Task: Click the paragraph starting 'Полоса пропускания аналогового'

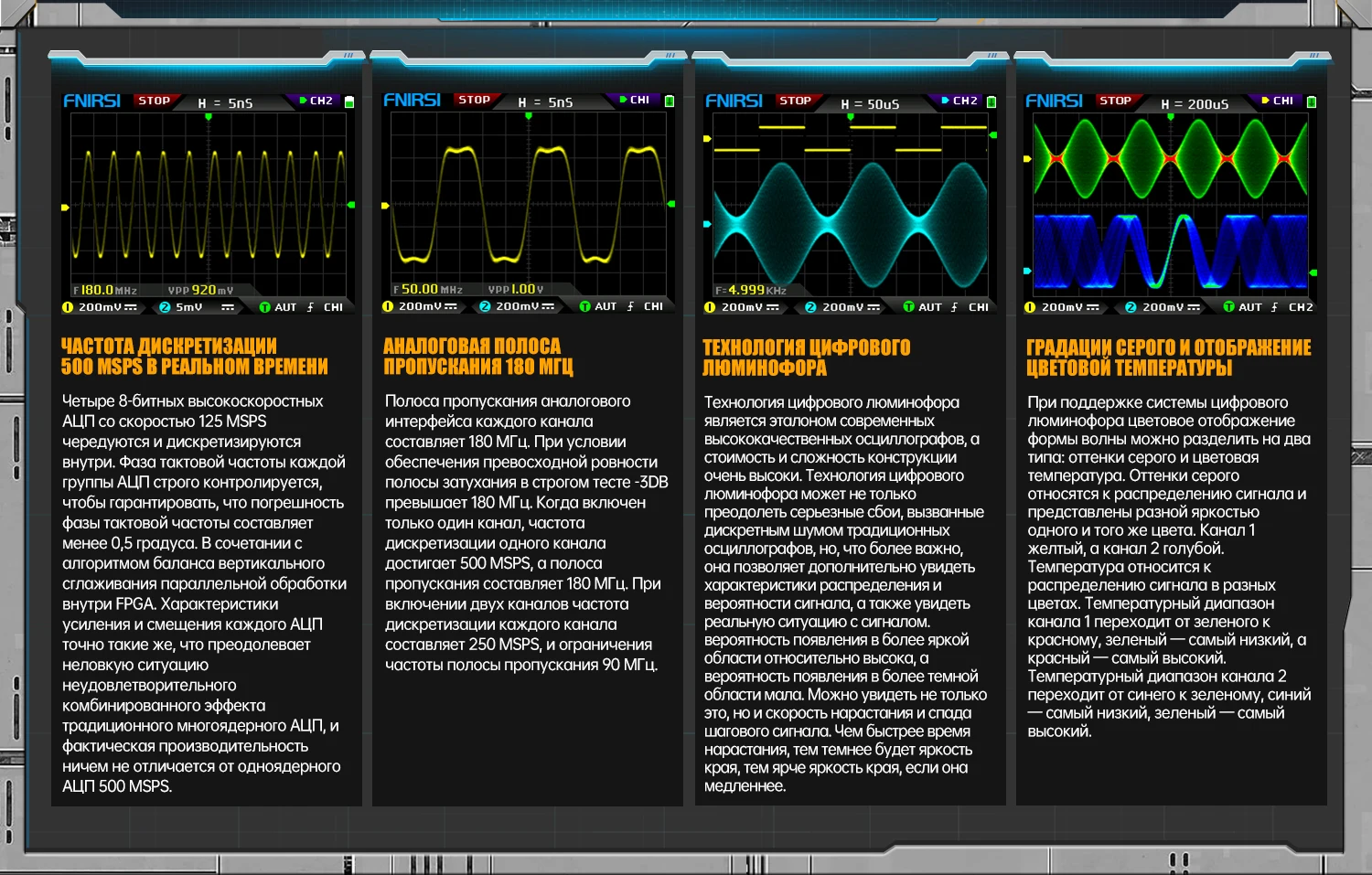Action: (x=526, y=532)
